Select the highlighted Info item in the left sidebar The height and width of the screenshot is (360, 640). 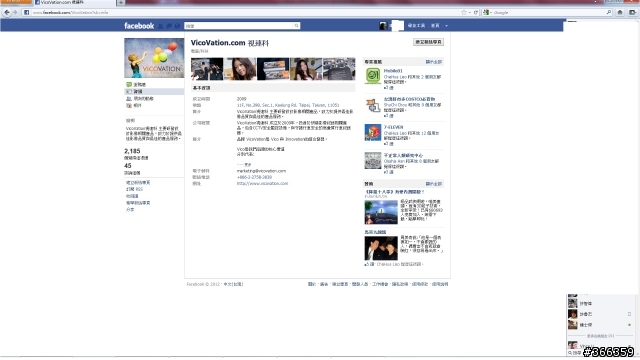[154, 91]
